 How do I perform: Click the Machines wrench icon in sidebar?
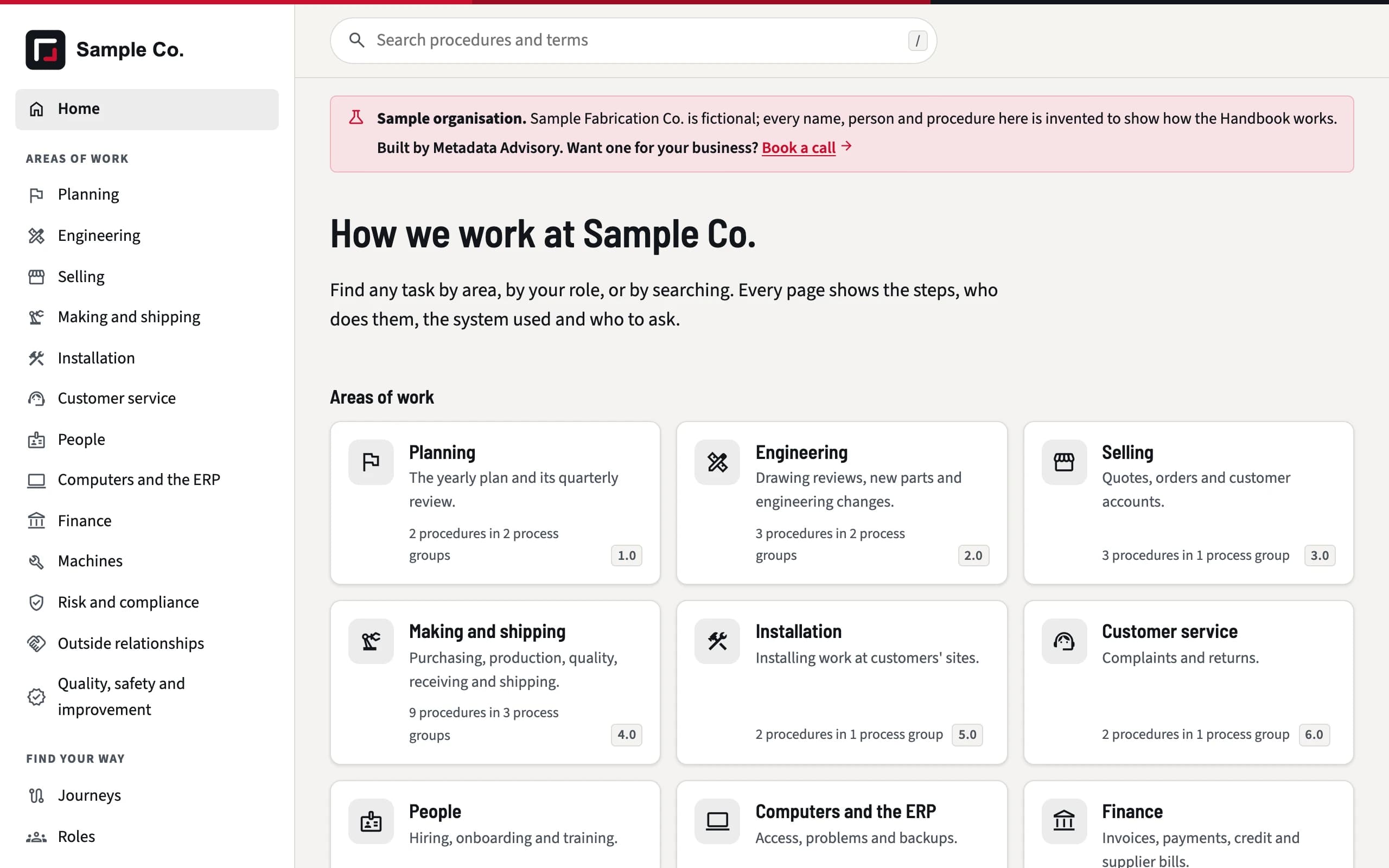pyautogui.click(x=36, y=561)
